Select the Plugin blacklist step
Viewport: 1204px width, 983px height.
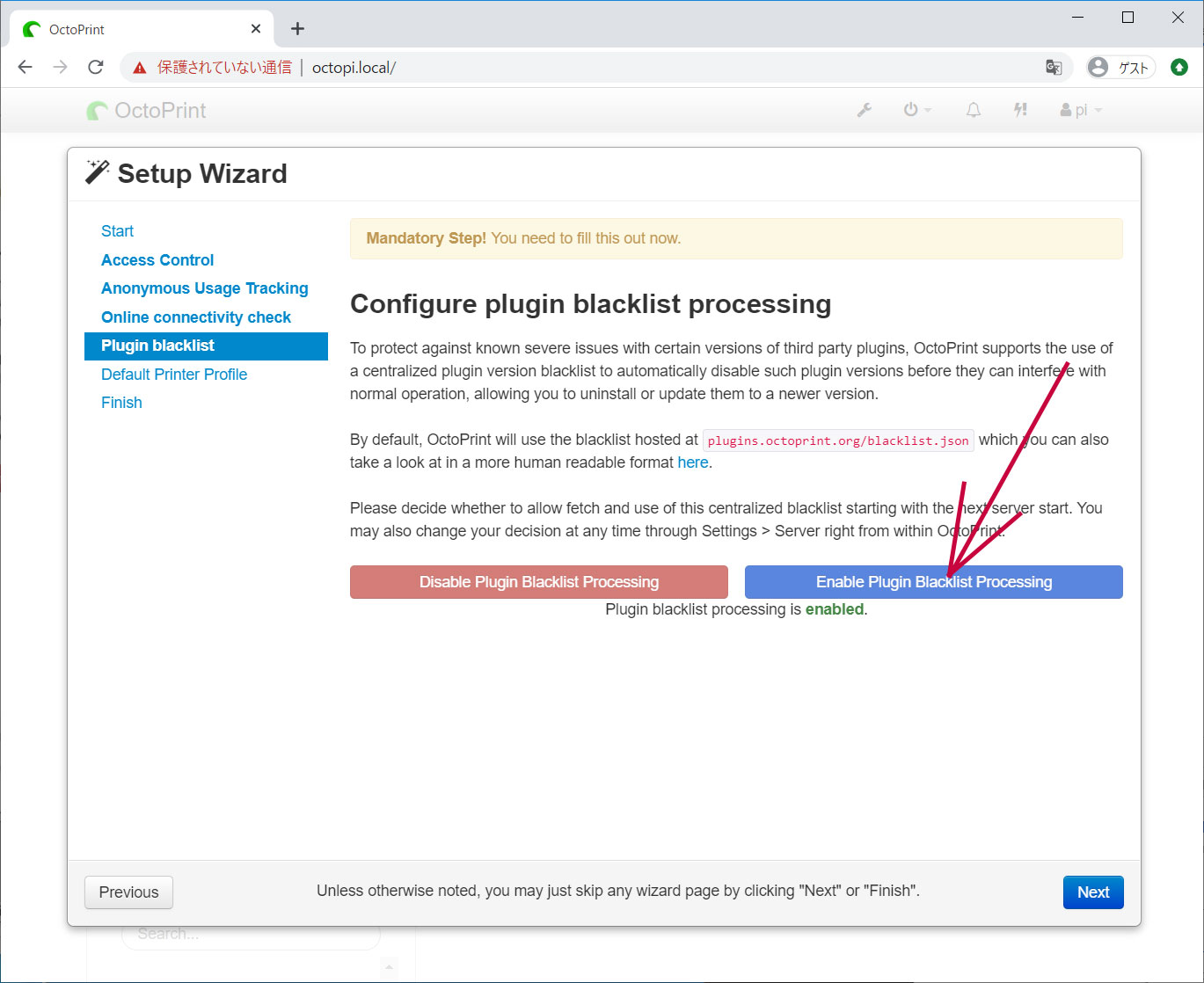click(x=206, y=346)
